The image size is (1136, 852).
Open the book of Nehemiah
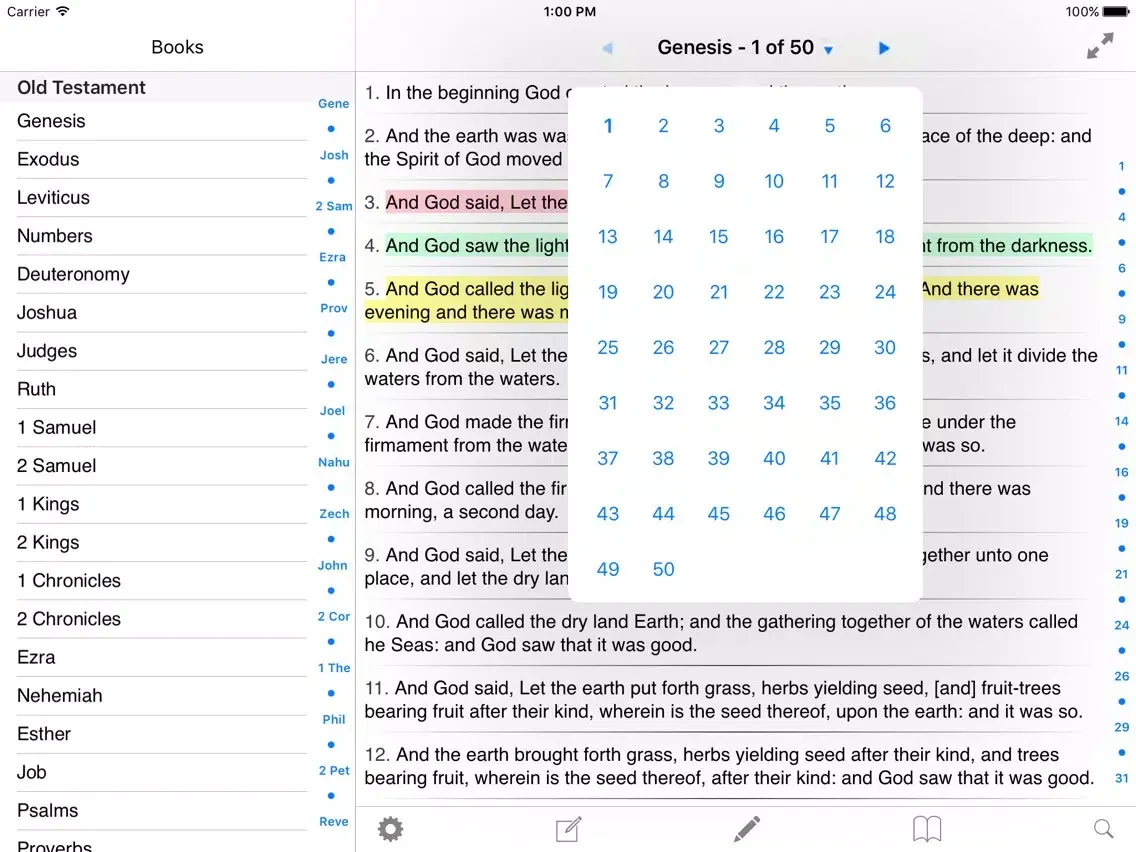(x=162, y=696)
